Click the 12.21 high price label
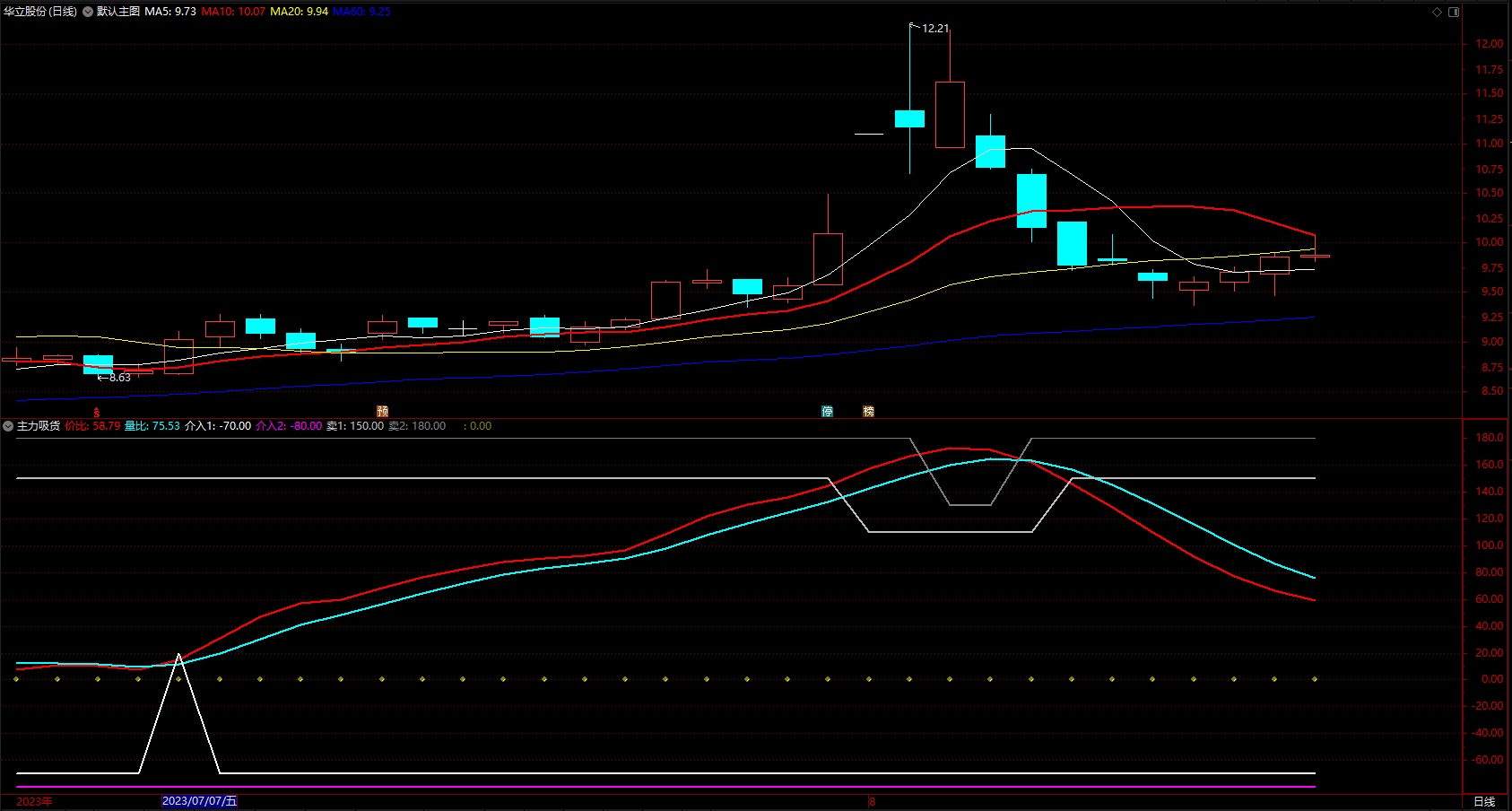The width and height of the screenshot is (1512, 811). click(x=935, y=29)
